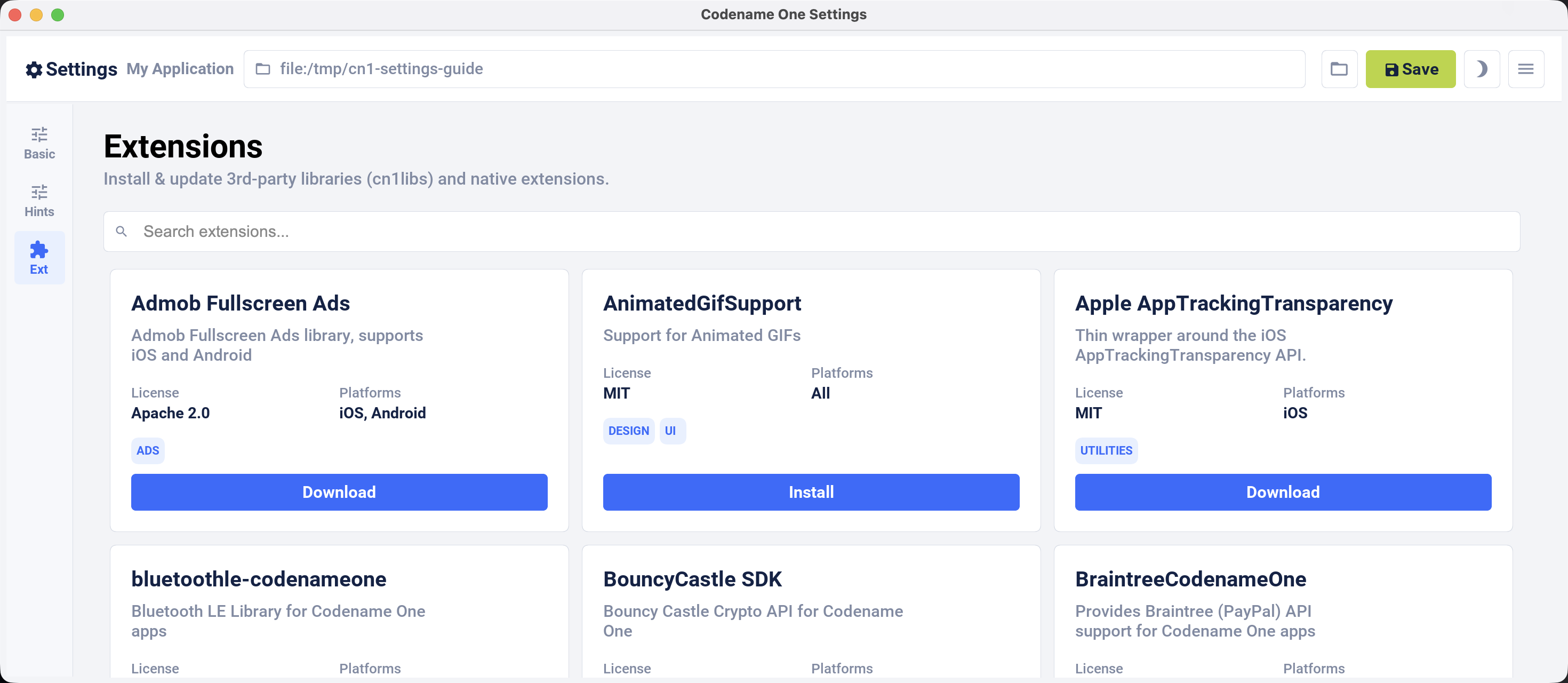This screenshot has width=1568, height=683.
Task: Click the All platforms value on AnimatedGifSupport
Action: 820,393
